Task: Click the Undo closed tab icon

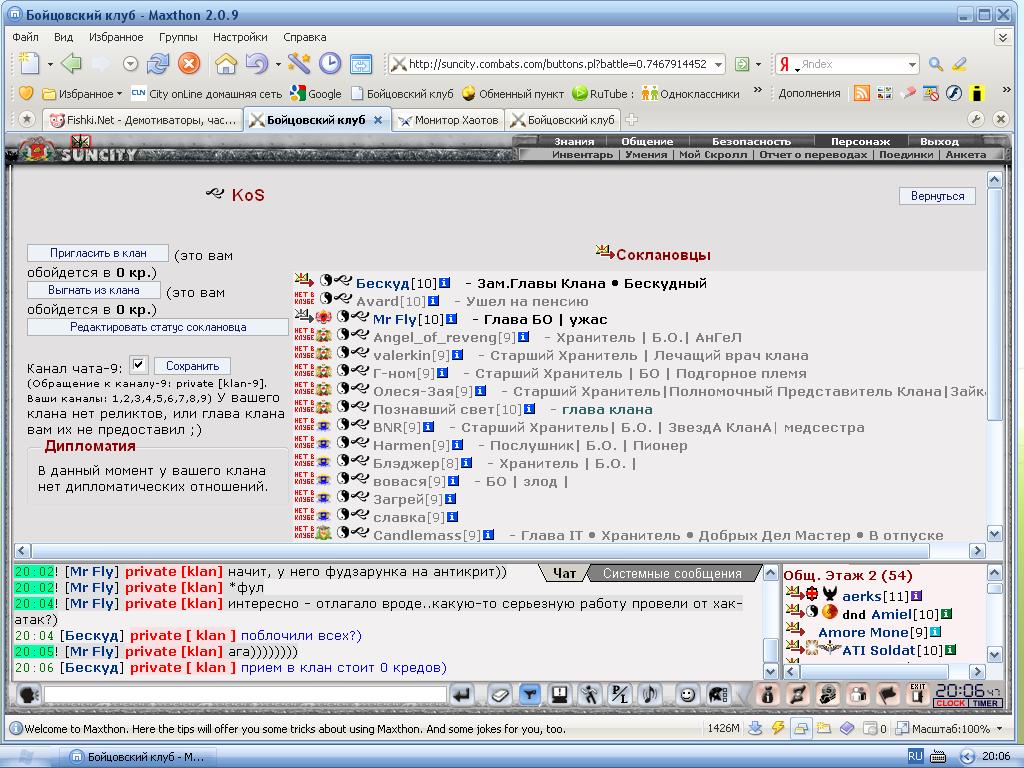Action: [x=257, y=63]
